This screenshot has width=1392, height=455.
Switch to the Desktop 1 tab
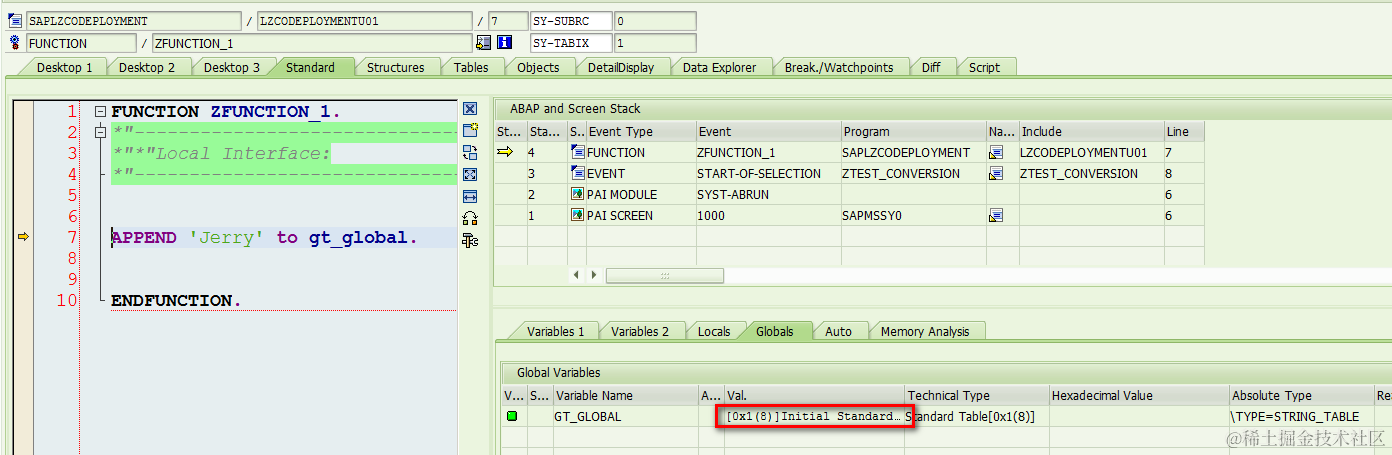(x=64, y=67)
